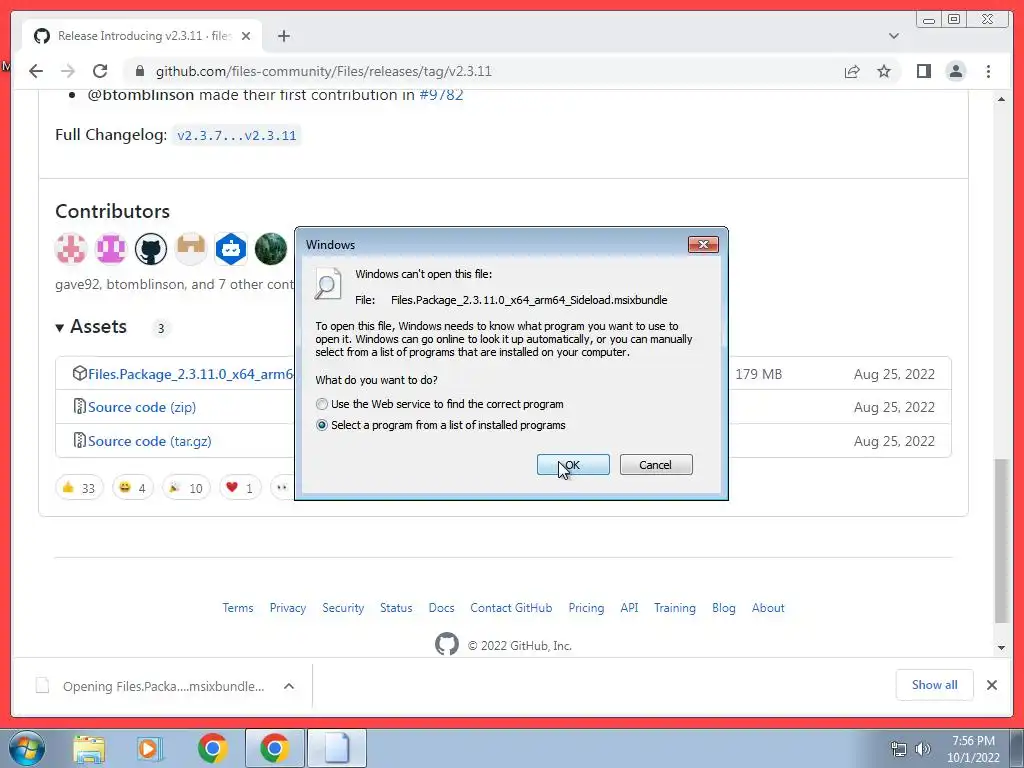Open the Security footer link
Image resolution: width=1024 pixels, height=768 pixels.
(343, 608)
